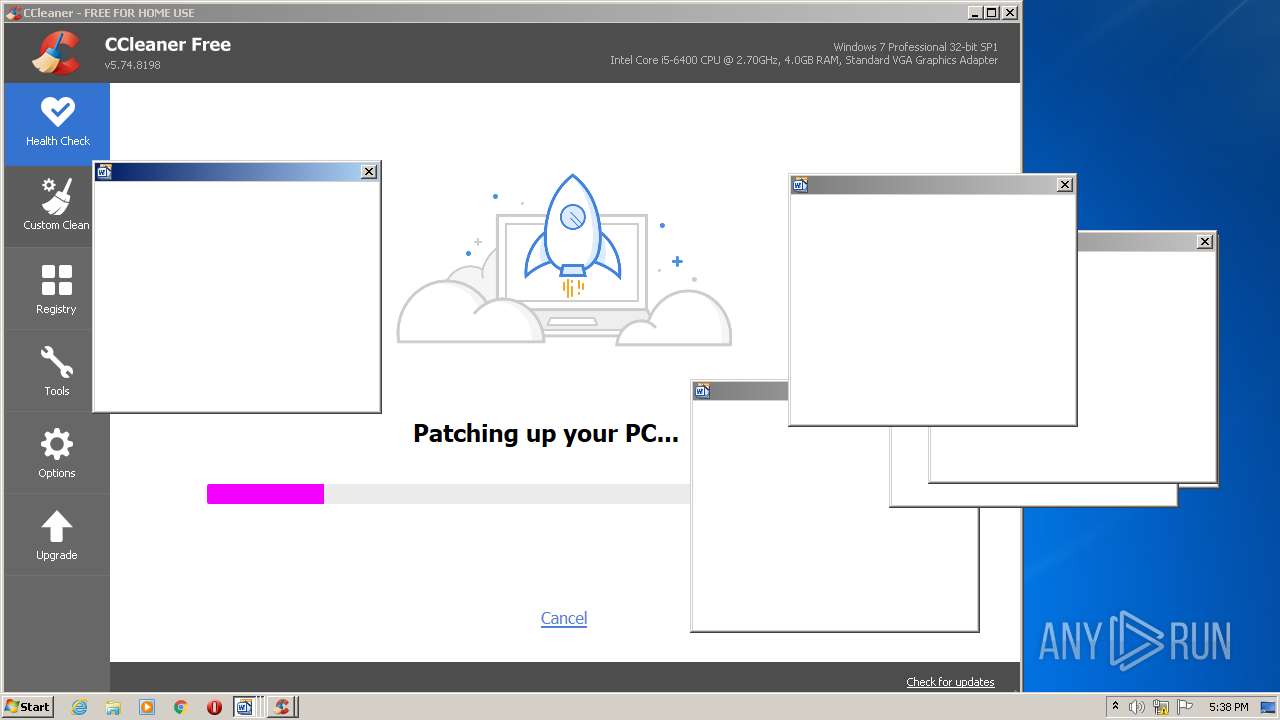Open the volume speaker tray icon

click(x=1137, y=707)
